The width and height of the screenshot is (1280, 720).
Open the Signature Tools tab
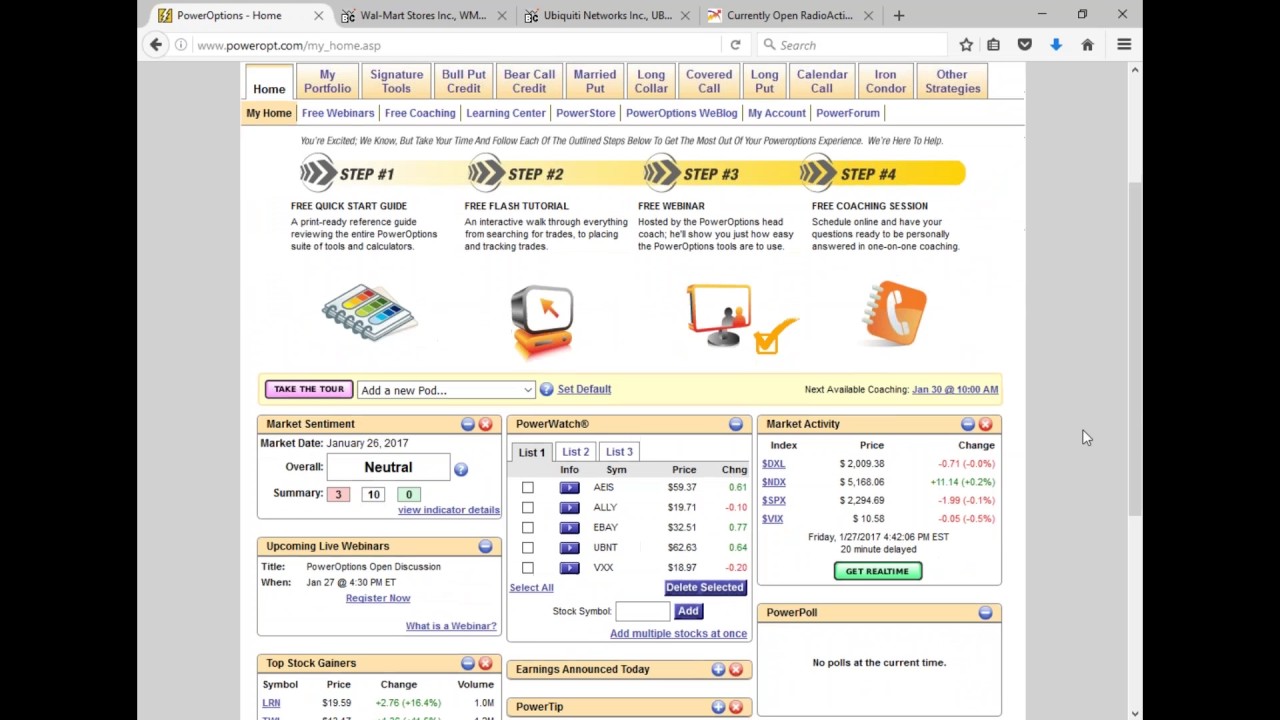[396, 81]
